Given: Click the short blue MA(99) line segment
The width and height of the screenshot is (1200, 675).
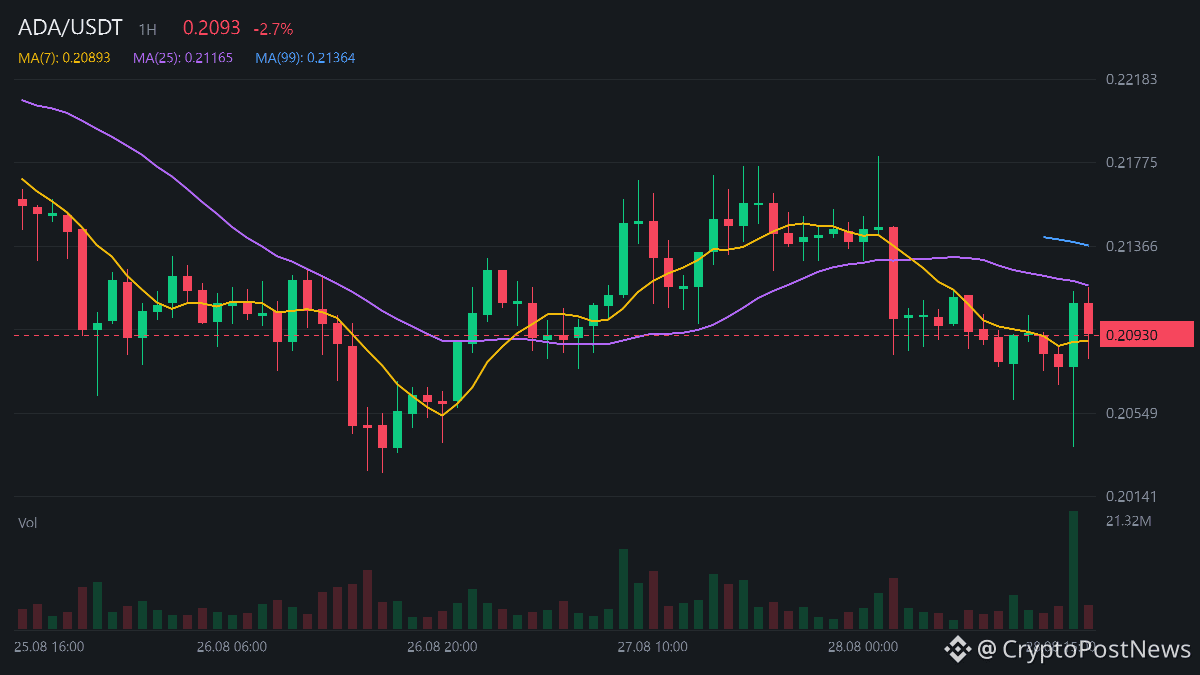Looking at the screenshot, I should pyautogui.click(x=1066, y=241).
